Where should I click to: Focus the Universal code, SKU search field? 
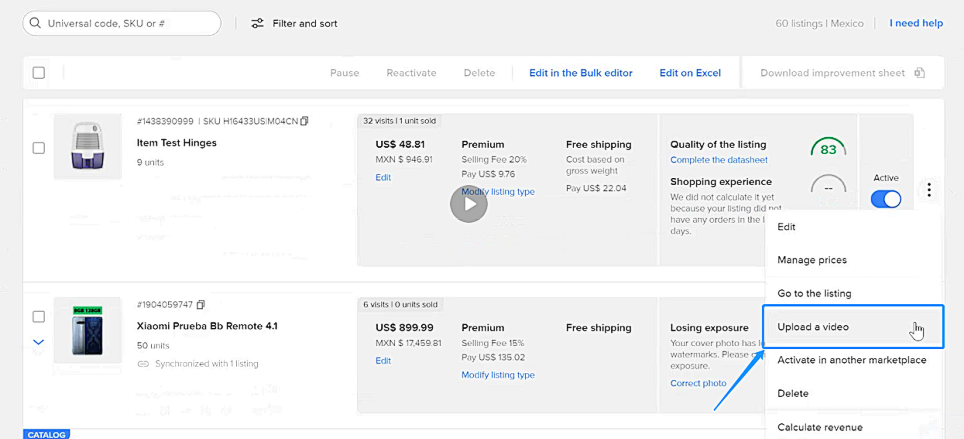[x=122, y=23]
